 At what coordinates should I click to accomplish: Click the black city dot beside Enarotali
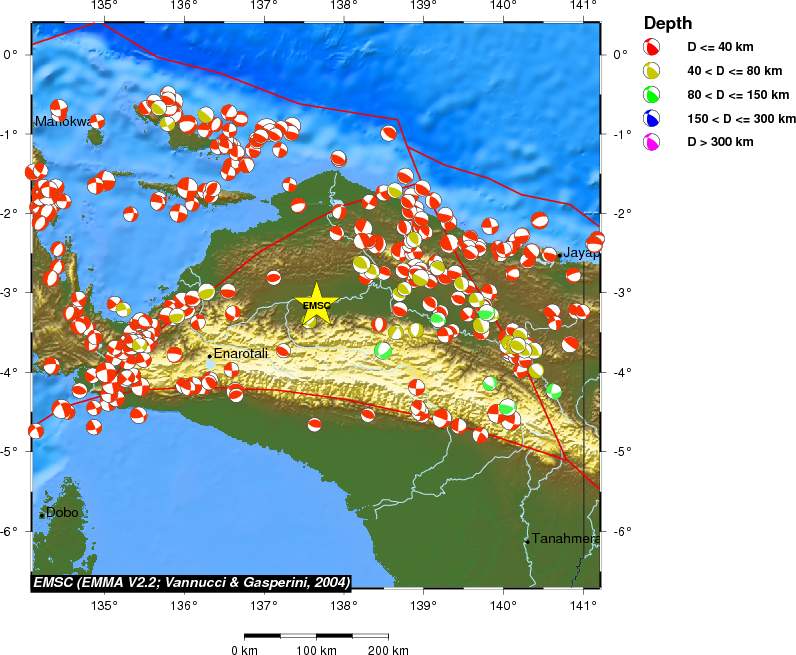pos(210,355)
